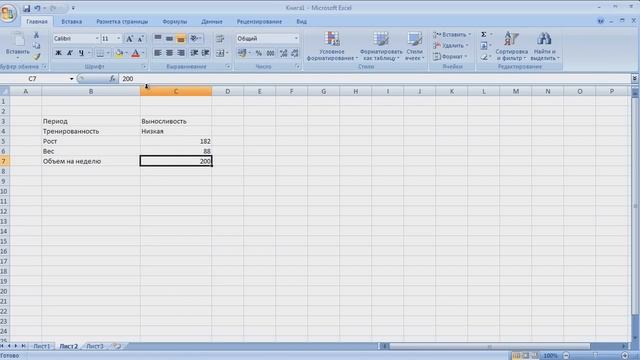Screen dimensions: 640x360
Task: Align cell content to the top
Action: [158, 39]
